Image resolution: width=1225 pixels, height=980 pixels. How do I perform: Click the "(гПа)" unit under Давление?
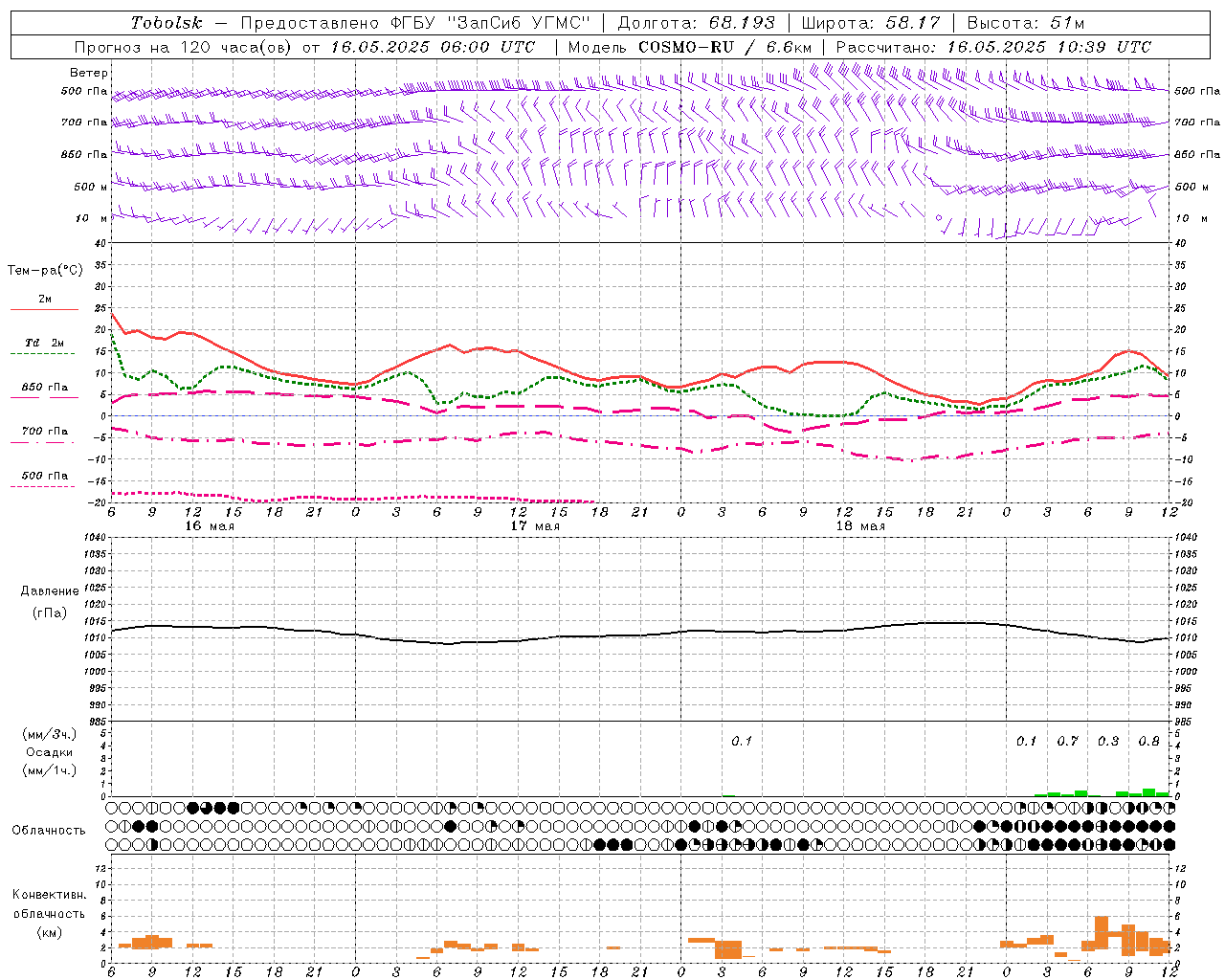click(50, 612)
